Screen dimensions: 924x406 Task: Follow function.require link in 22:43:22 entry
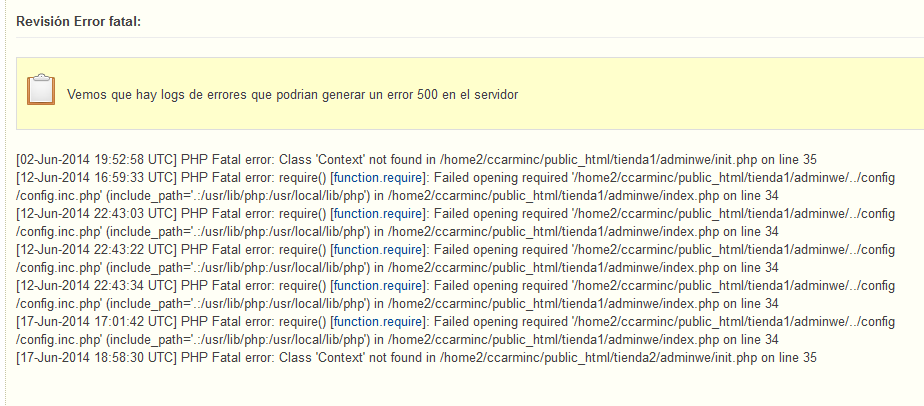click(378, 250)
